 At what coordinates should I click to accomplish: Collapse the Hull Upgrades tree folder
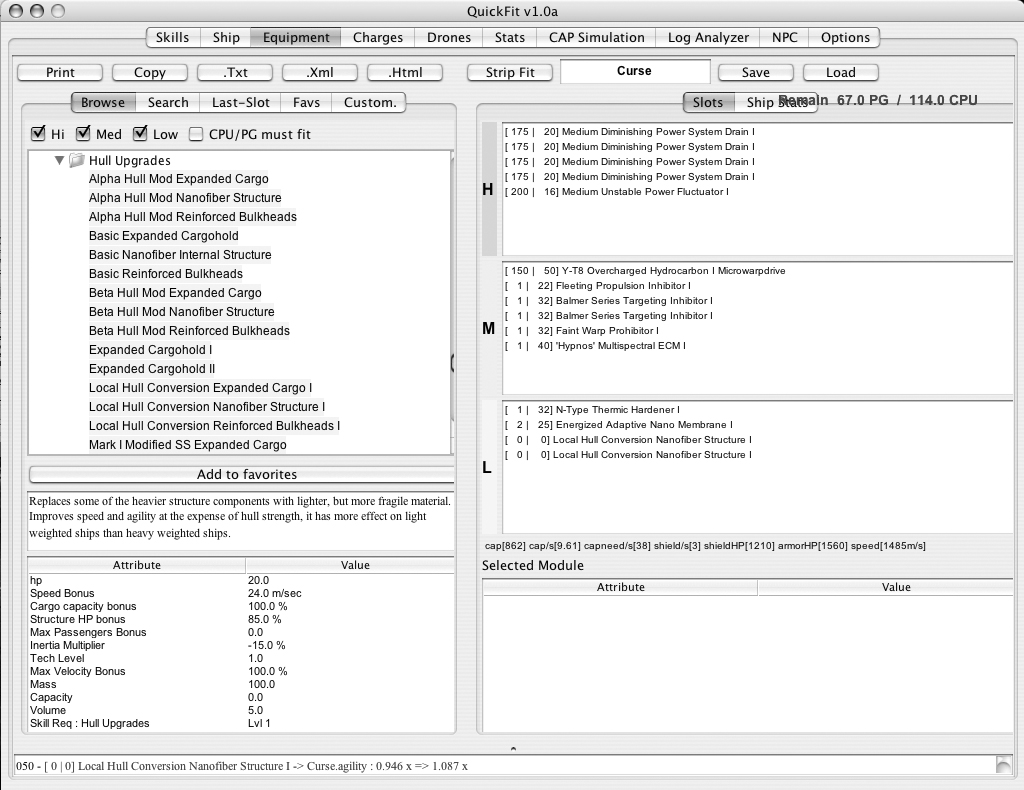(59, 160)
